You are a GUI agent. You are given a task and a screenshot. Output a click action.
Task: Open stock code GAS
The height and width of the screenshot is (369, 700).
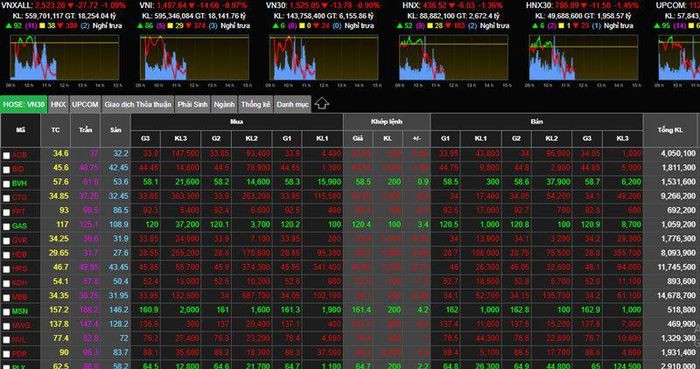(20, 226)
